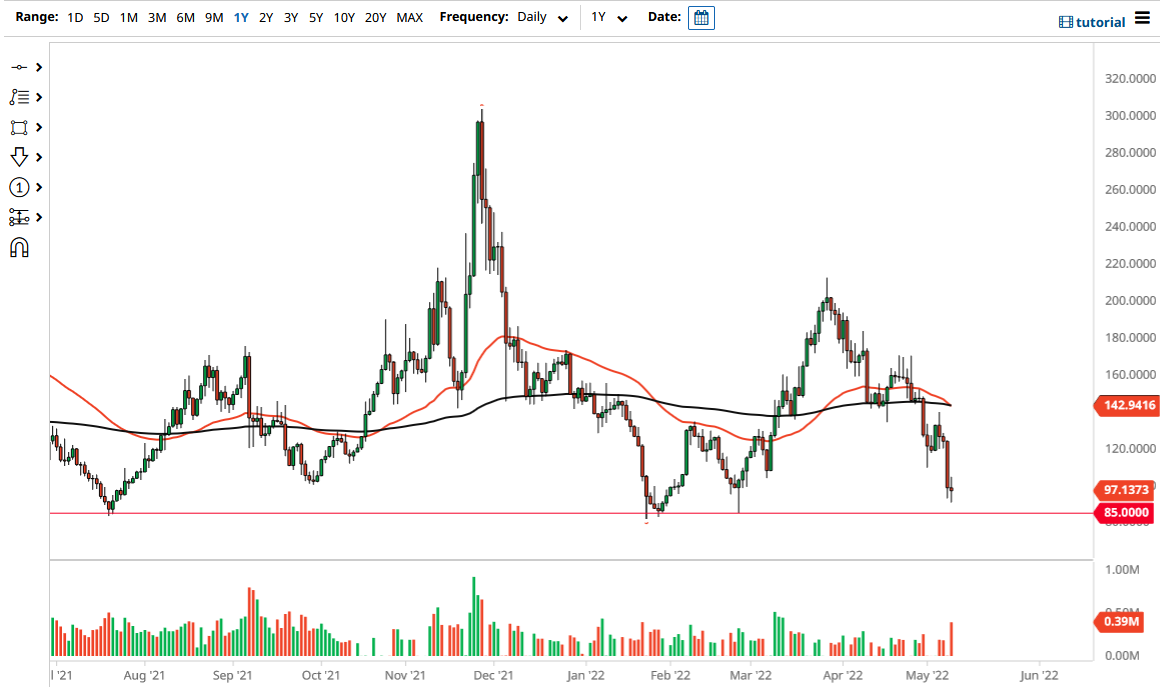
Task: Select the MAX range option
Action: click(x=409, y=17)
